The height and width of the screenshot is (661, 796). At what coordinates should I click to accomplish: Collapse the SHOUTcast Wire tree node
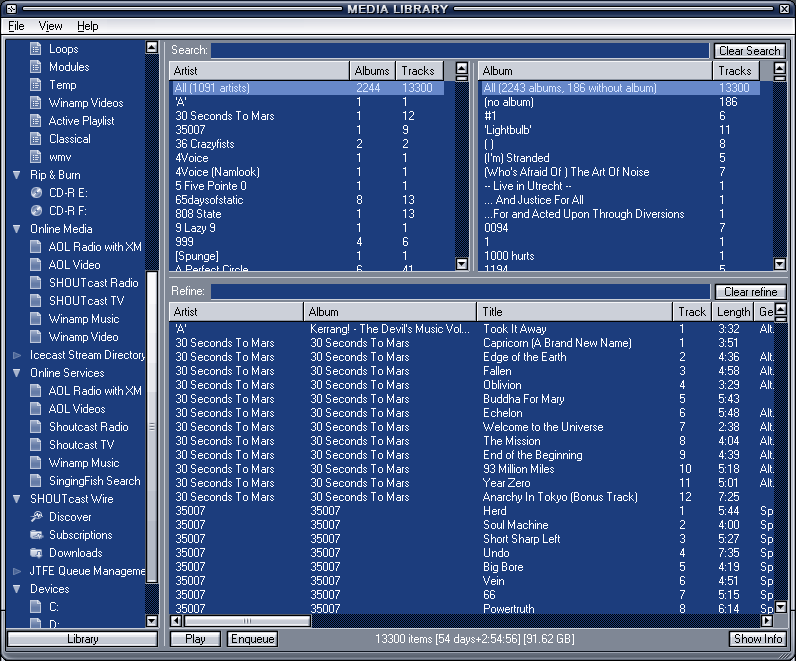pyautogui.click(x=17, y=499)
